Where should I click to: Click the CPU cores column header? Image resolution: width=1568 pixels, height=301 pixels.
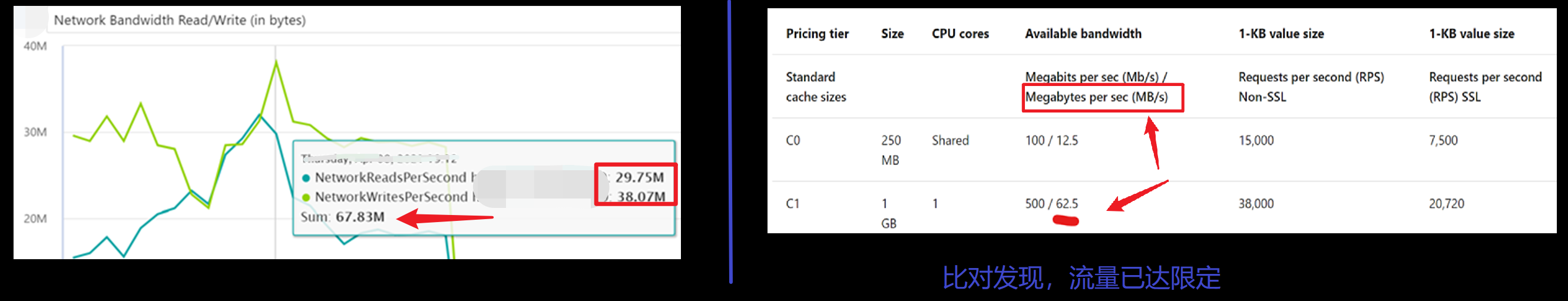click(960, 34)
